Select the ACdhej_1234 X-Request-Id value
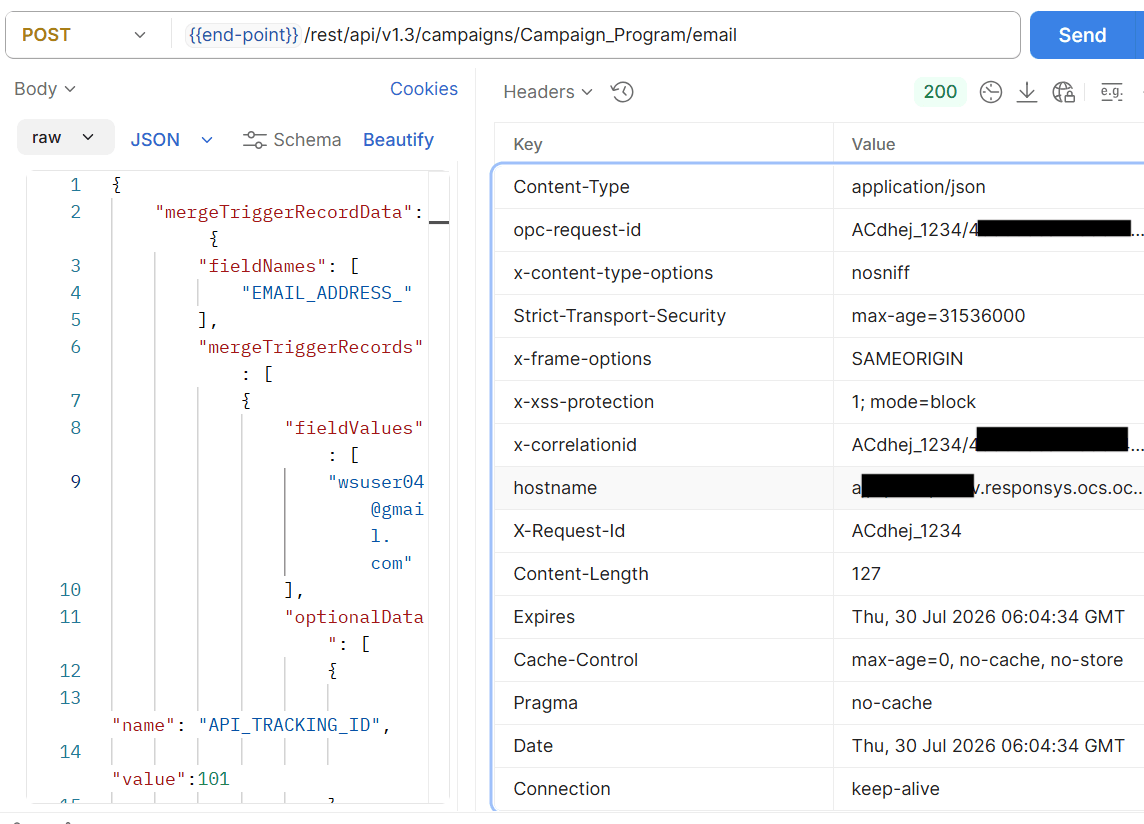Screen dimensions: 1144x824 [906, 531]
